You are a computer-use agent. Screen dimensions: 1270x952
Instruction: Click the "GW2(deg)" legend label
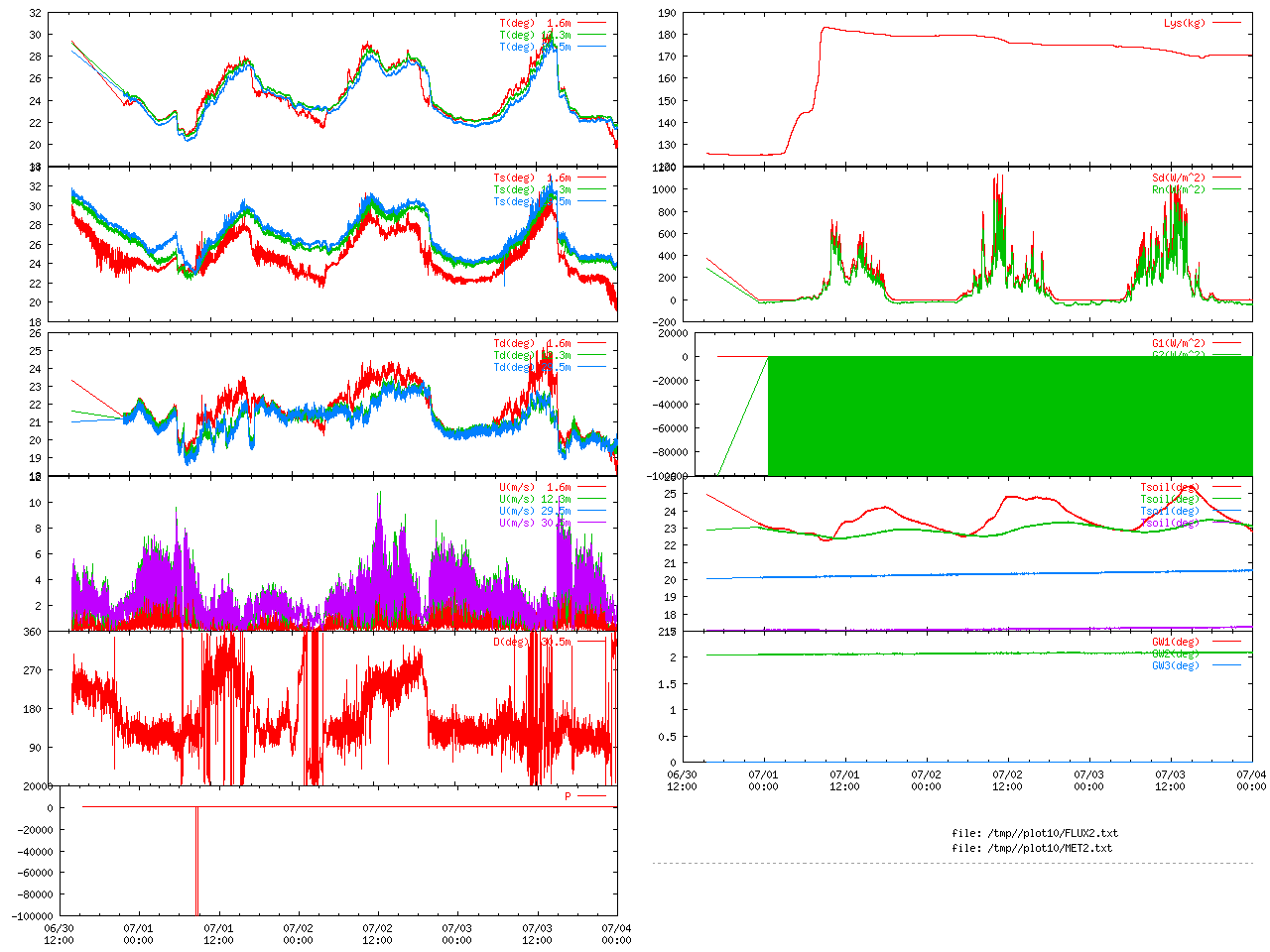pos(1176,654)
